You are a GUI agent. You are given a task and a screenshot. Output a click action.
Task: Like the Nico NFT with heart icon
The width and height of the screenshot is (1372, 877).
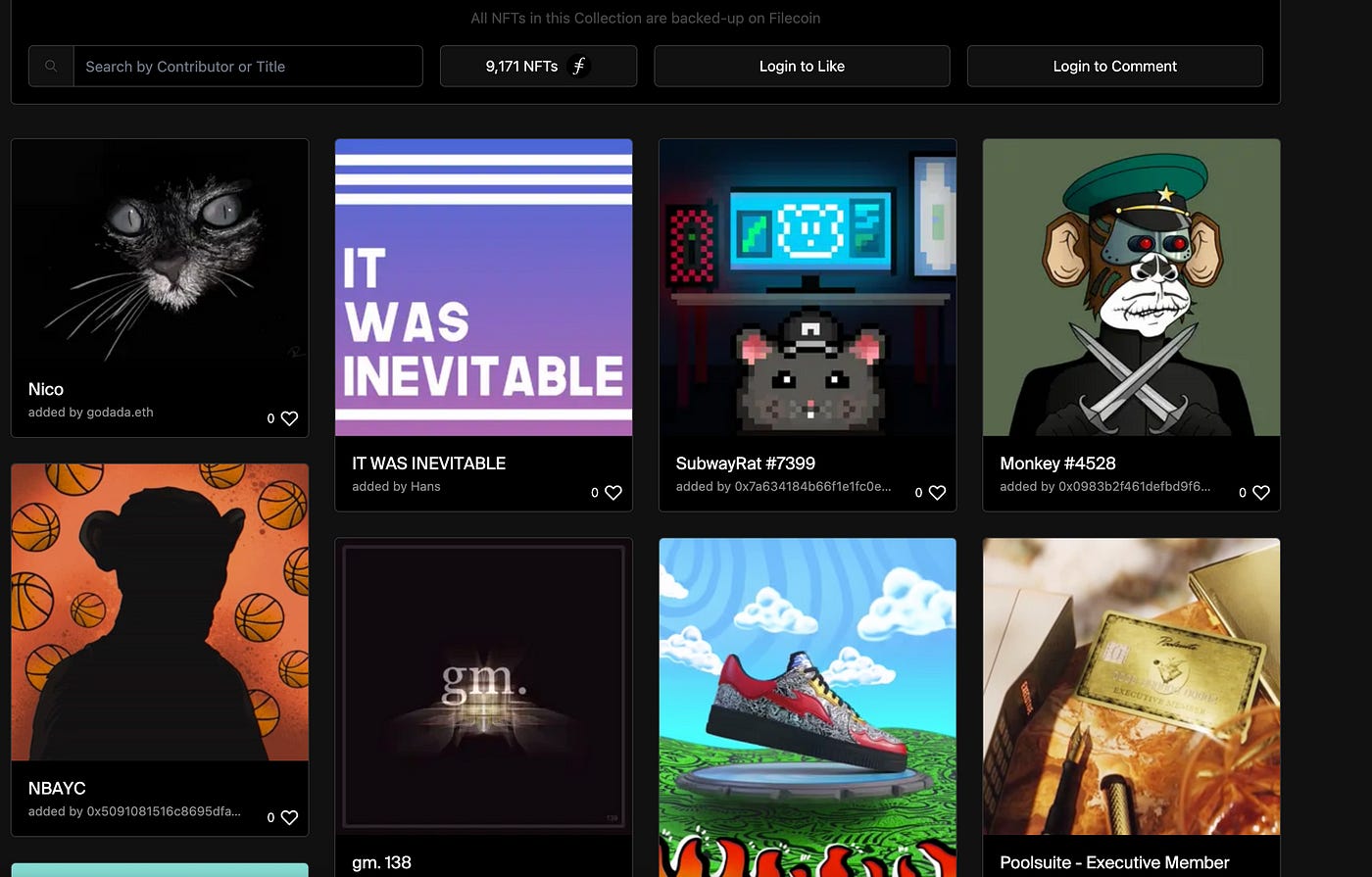(x=289, y=418)
